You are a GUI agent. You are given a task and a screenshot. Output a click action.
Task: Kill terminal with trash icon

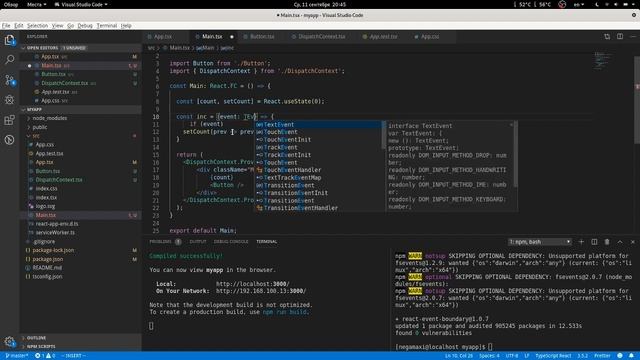[x=607, y=242]
